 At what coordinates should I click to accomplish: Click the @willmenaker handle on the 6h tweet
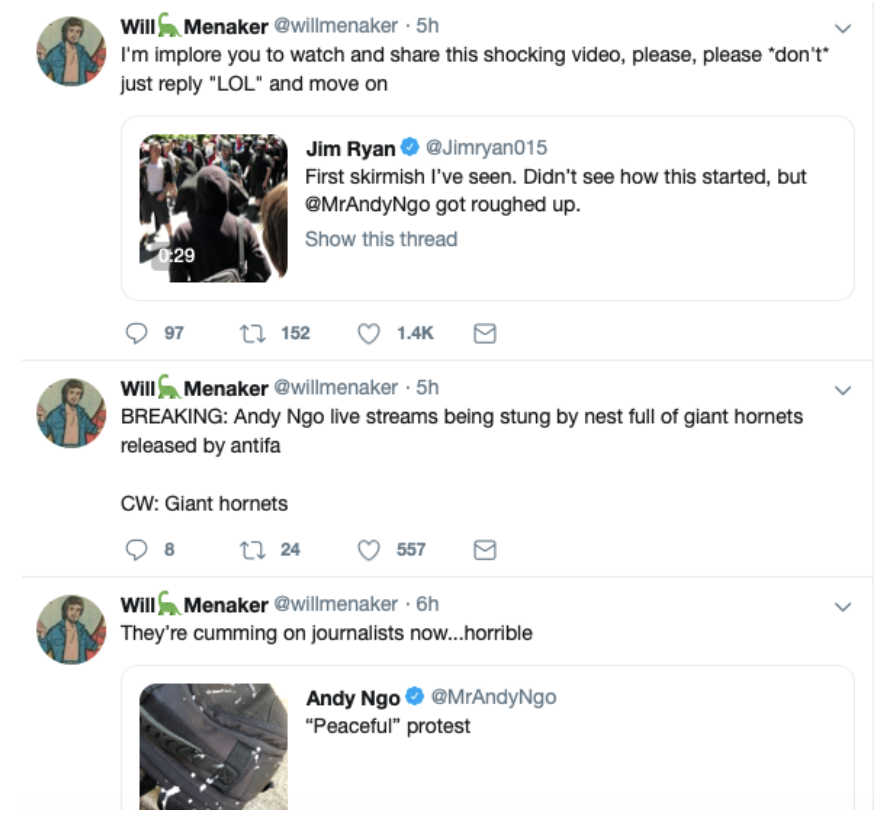click(x=336, y=604)
